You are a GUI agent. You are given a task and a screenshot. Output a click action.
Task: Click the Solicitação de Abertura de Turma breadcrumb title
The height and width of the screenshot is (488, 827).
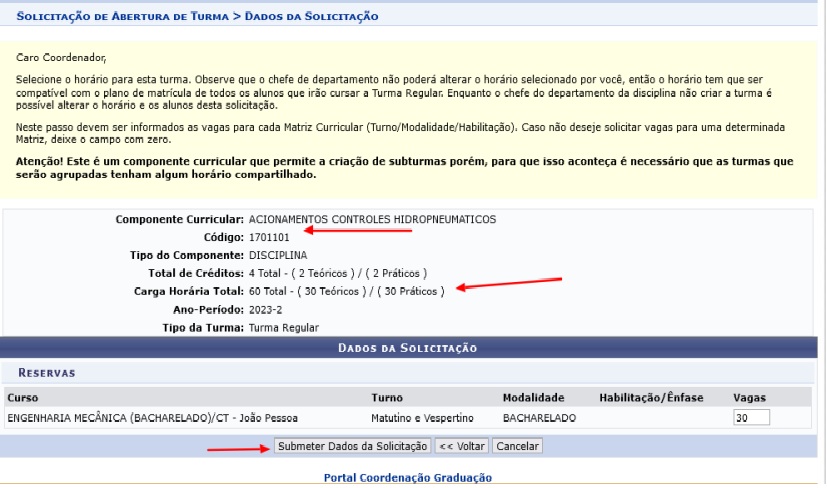pyautogui.click(x=122, y=16)
